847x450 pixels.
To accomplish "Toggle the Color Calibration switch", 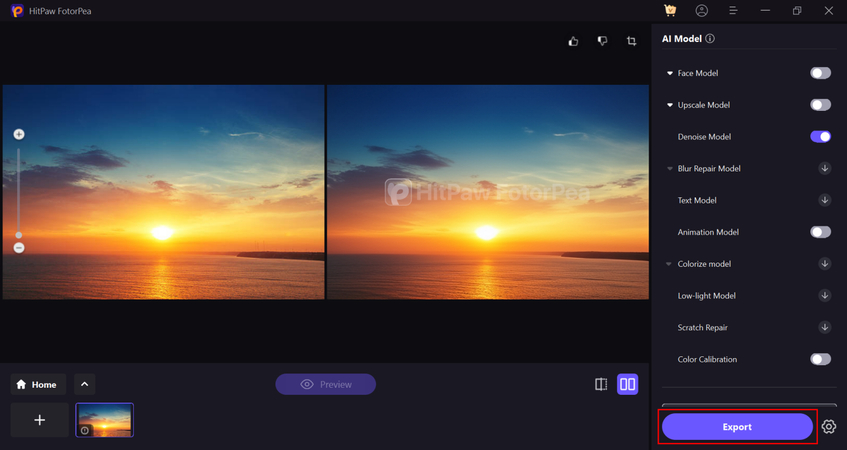I will coord(820,359).
